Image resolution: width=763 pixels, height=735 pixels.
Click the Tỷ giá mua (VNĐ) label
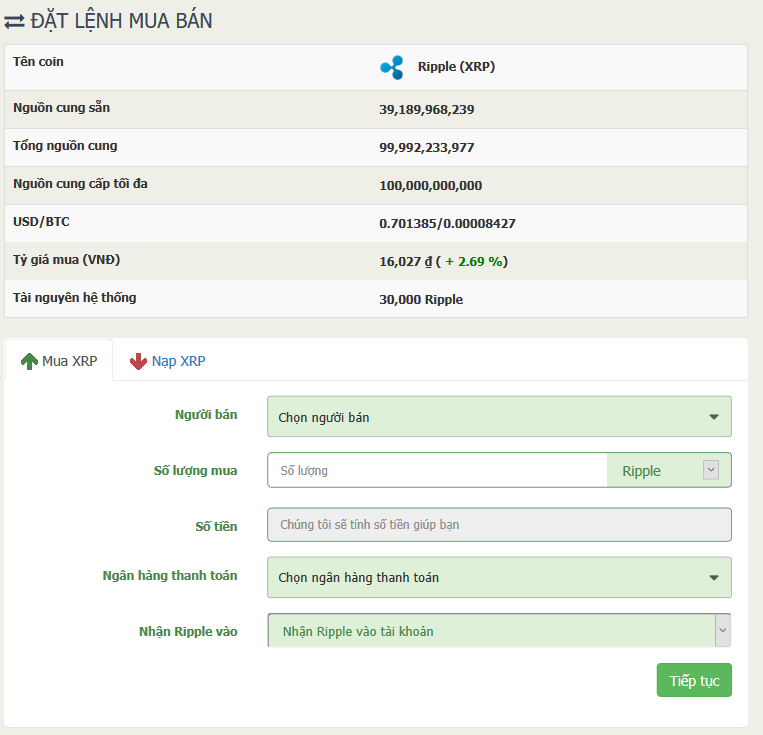(67, 260)
